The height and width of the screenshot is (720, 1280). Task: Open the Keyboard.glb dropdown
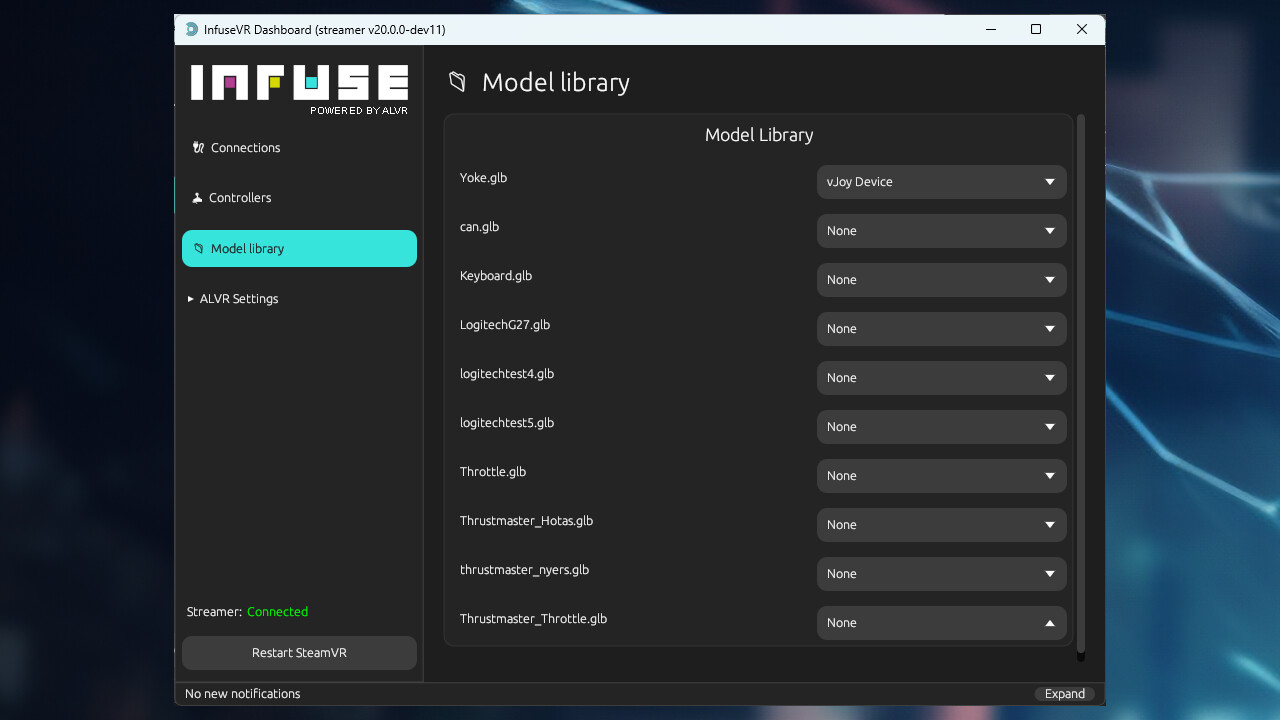pyautogui.click(x=940, y=279)
